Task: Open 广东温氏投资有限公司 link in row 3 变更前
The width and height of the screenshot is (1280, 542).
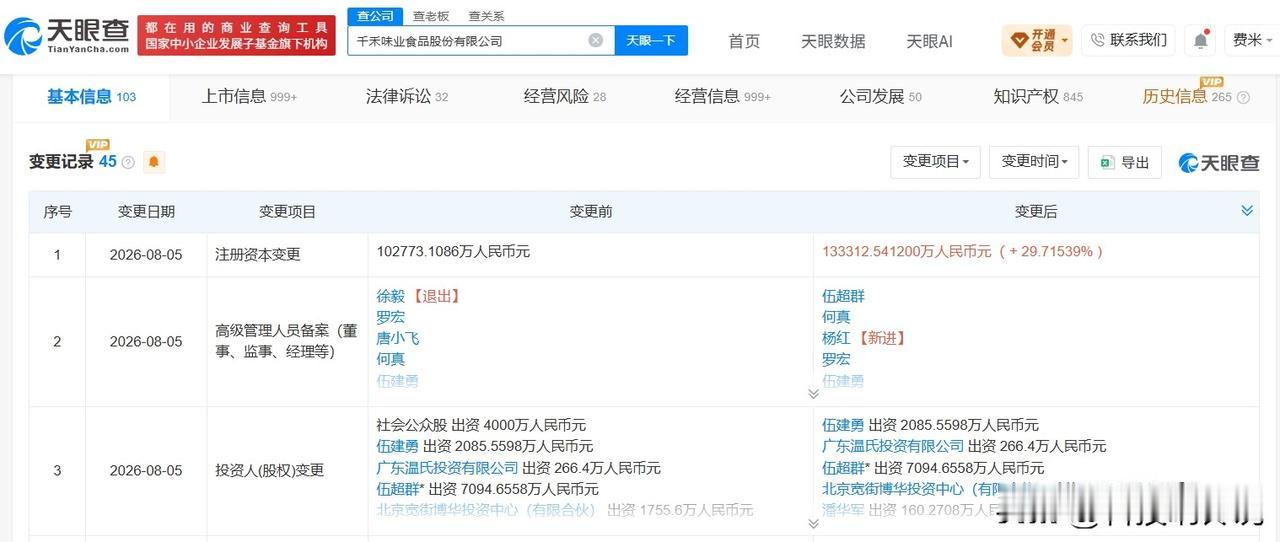Action: [447, 468]
